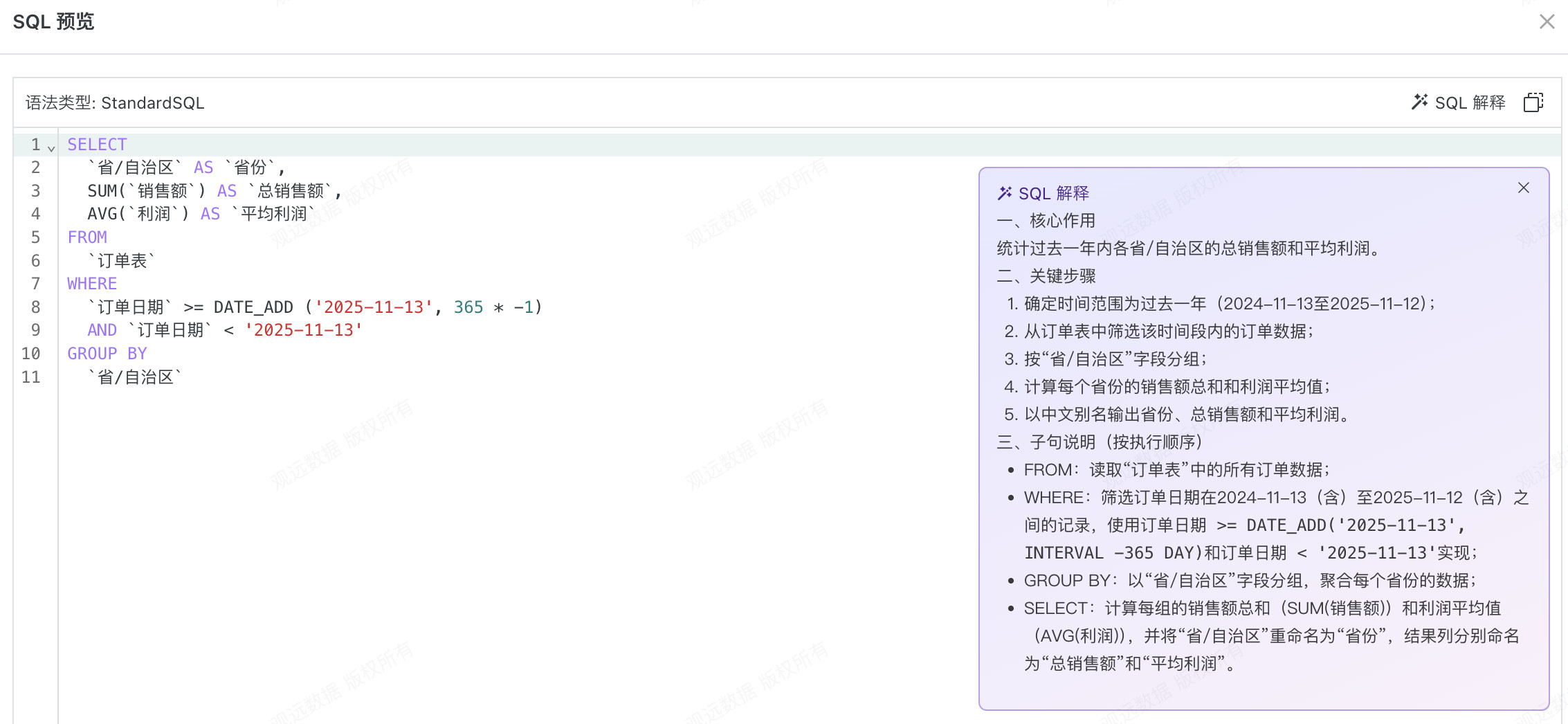
Task: Click the 一、核心作用 heading
Action: (1046, 221)
